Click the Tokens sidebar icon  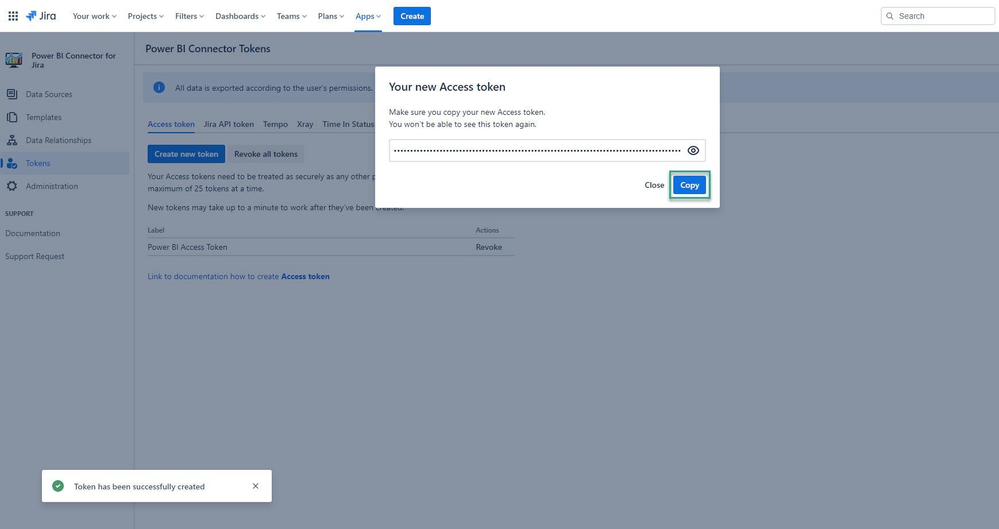coord(11,163)
